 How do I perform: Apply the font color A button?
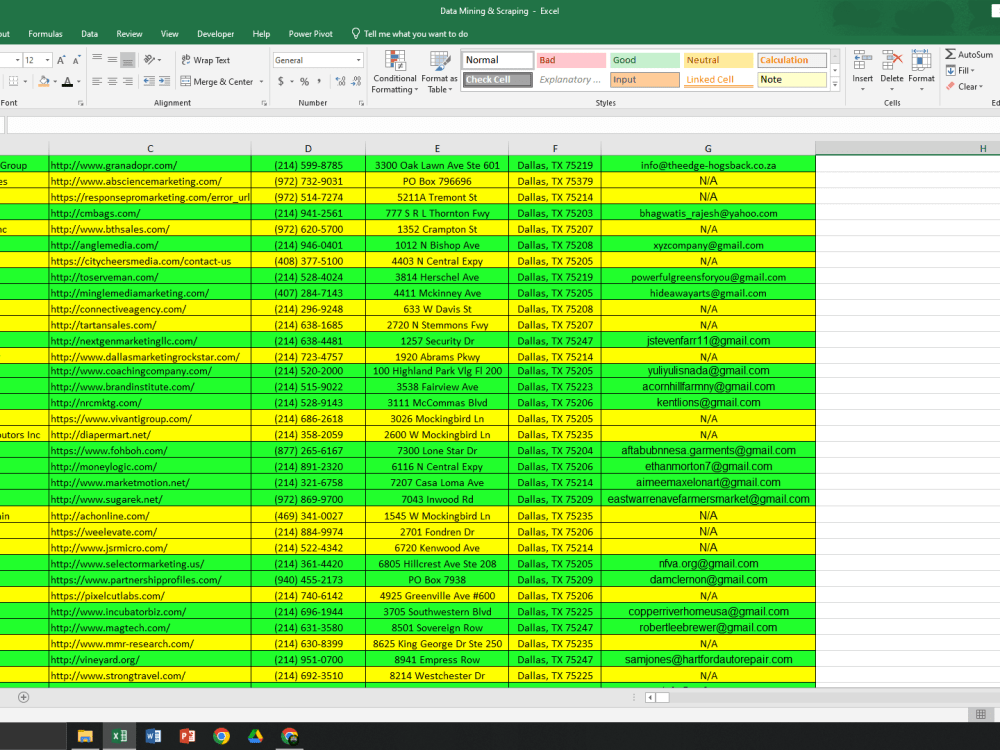click(67, 82)
